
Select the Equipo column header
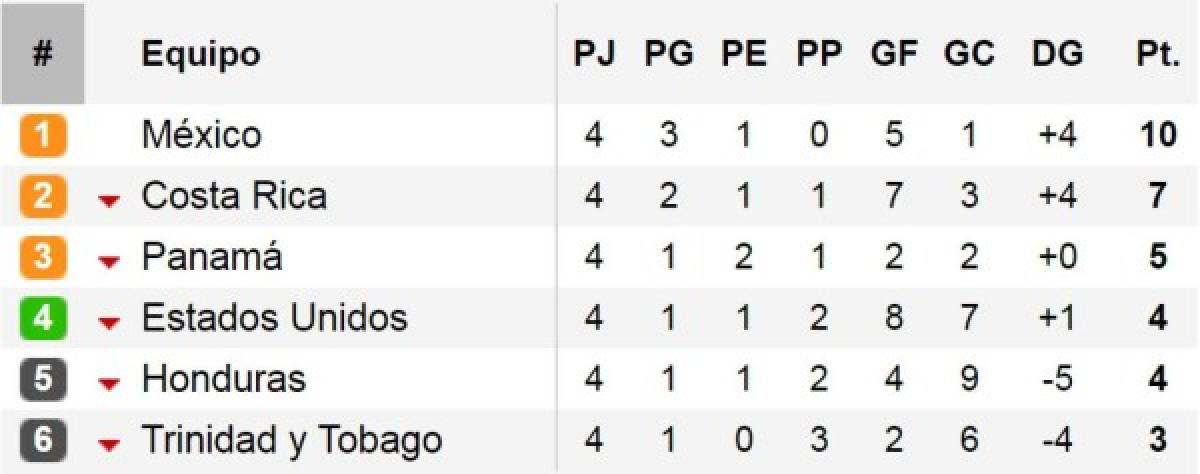pyautogui.click(x=201, y=55)
